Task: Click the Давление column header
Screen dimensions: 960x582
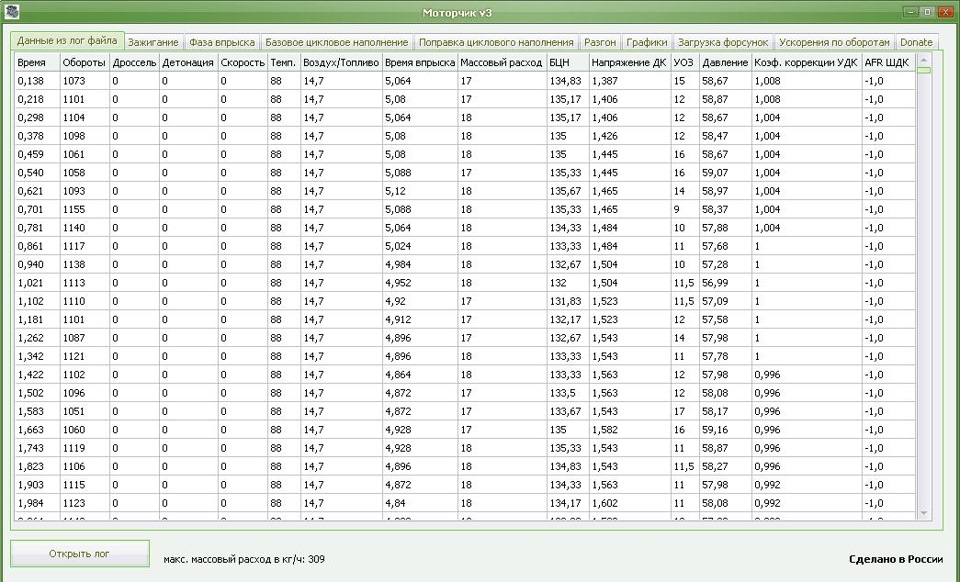Action: pos(726,62)
